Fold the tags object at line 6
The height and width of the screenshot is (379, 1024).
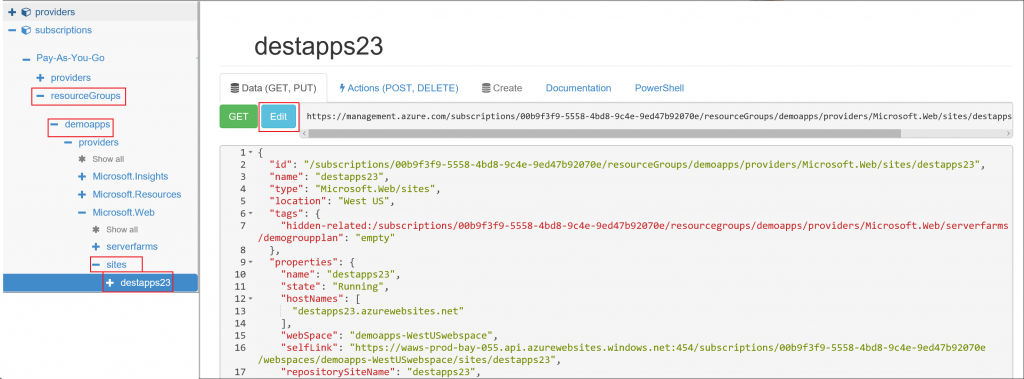coord(251,214)
